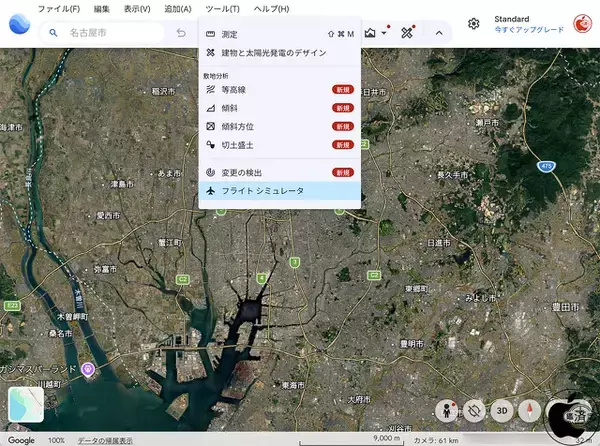Click the 大府市 map label
The image size is (600, 446).
359,399
